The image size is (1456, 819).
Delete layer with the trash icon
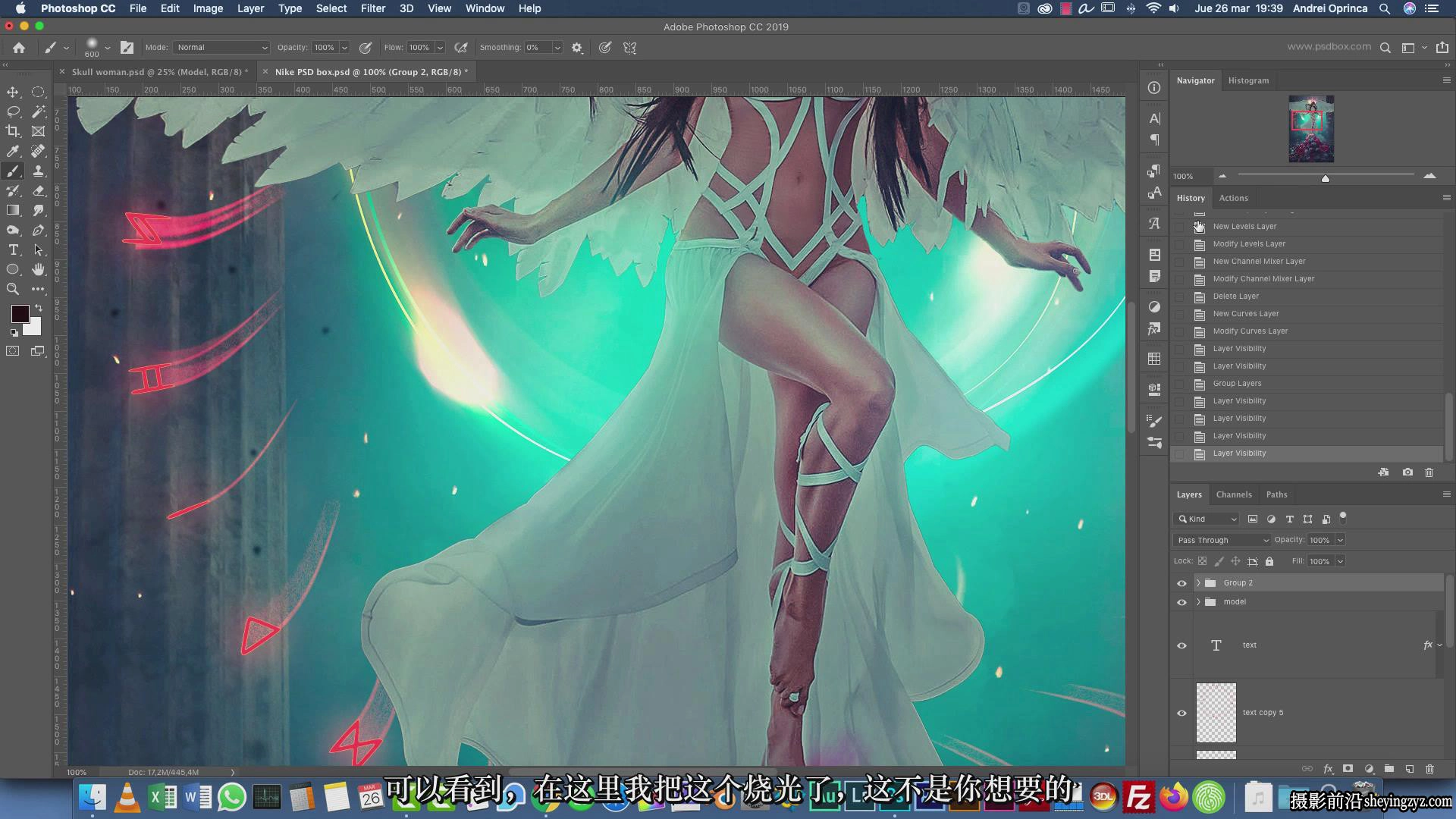coord(1430,769)
